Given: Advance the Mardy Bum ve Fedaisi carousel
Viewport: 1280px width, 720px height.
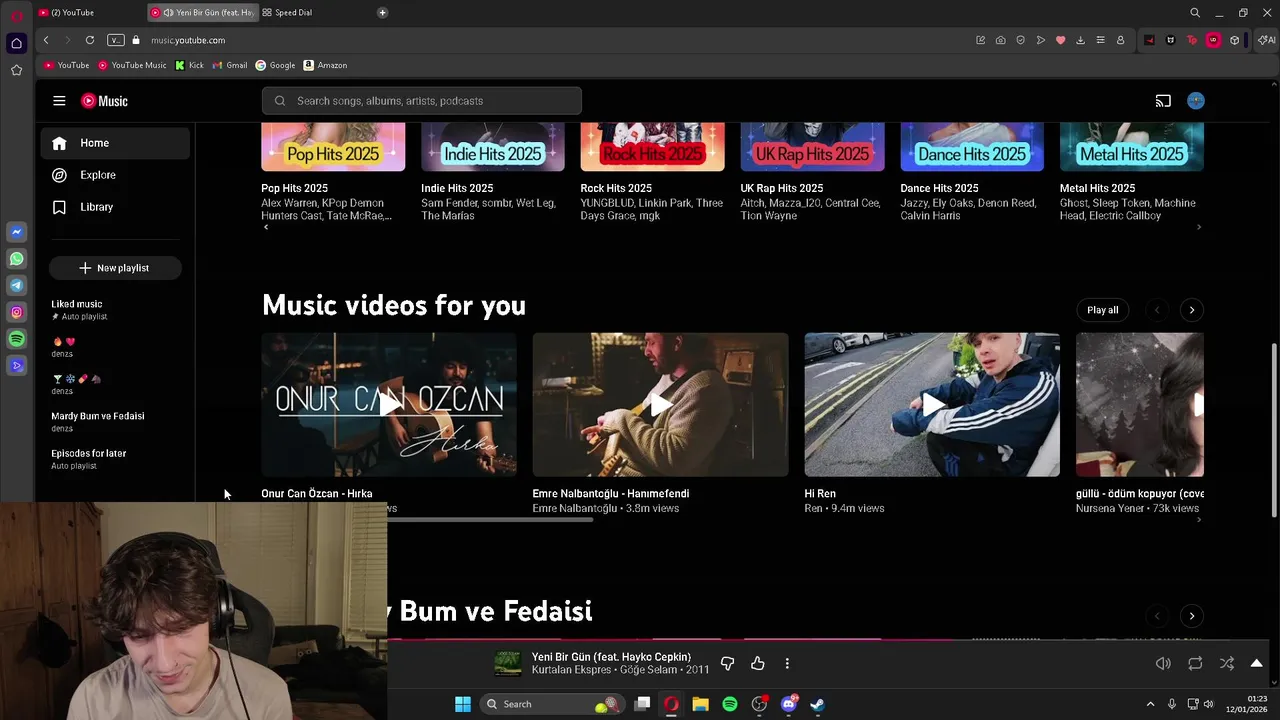Looking at the screenshot, I should click(x=1191, y=616).
